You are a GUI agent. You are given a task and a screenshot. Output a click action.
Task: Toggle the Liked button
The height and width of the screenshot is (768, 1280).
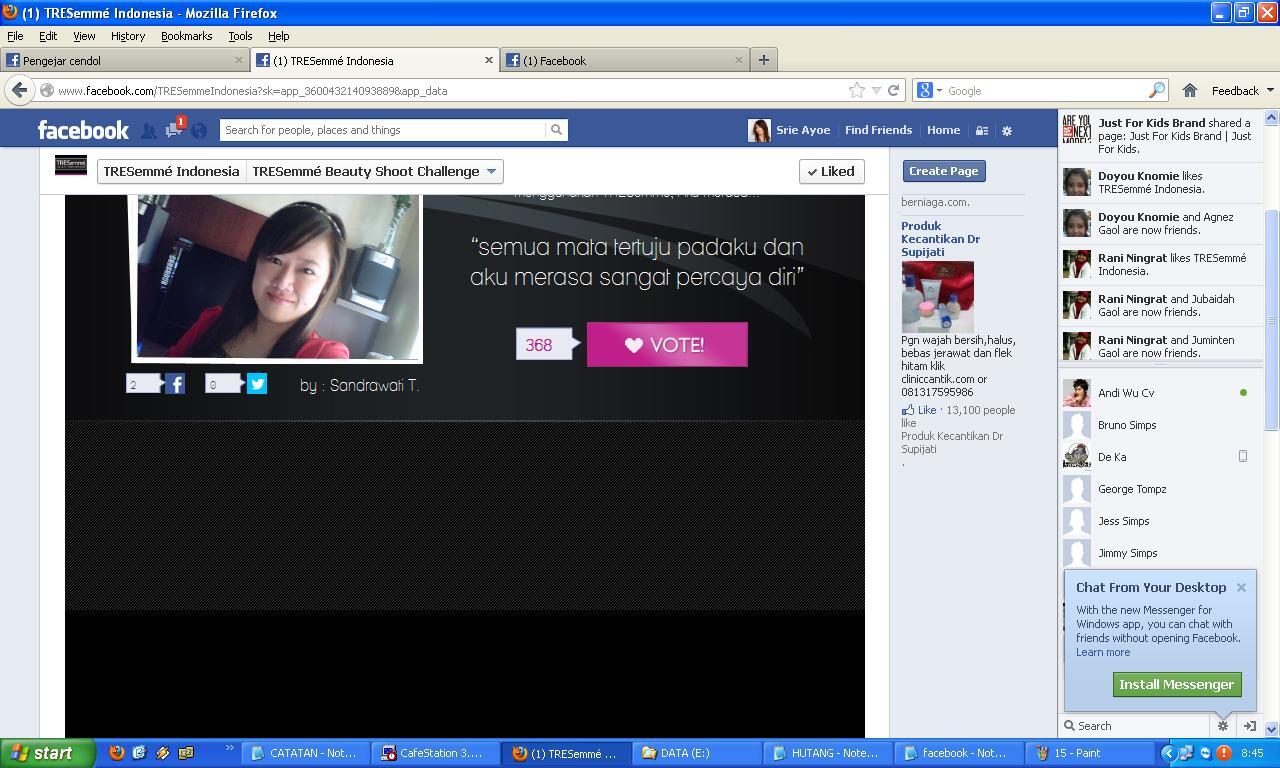point(831,171)
